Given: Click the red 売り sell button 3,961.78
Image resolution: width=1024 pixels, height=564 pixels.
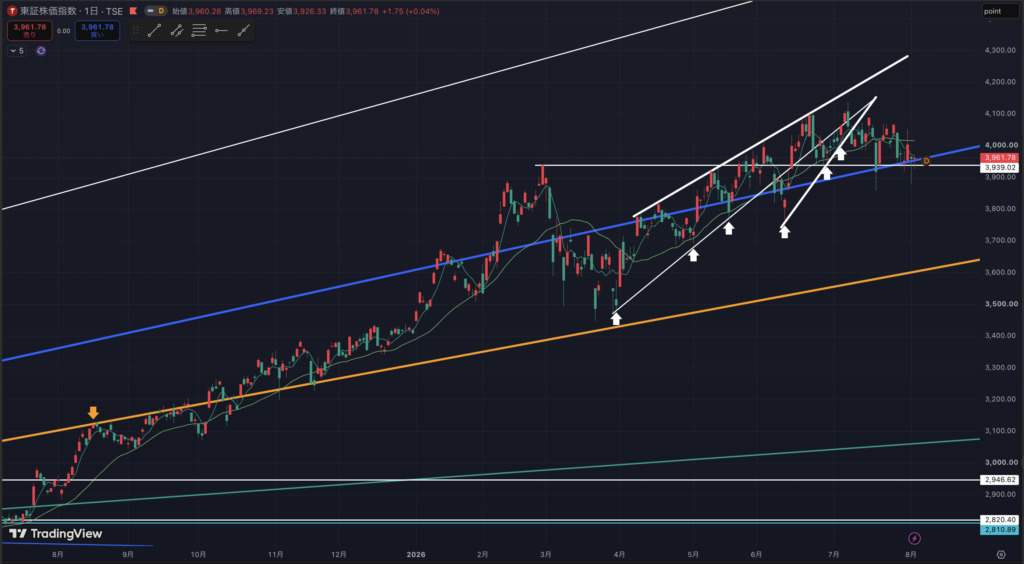Looking at the screenshot, I should coord(30,31).
